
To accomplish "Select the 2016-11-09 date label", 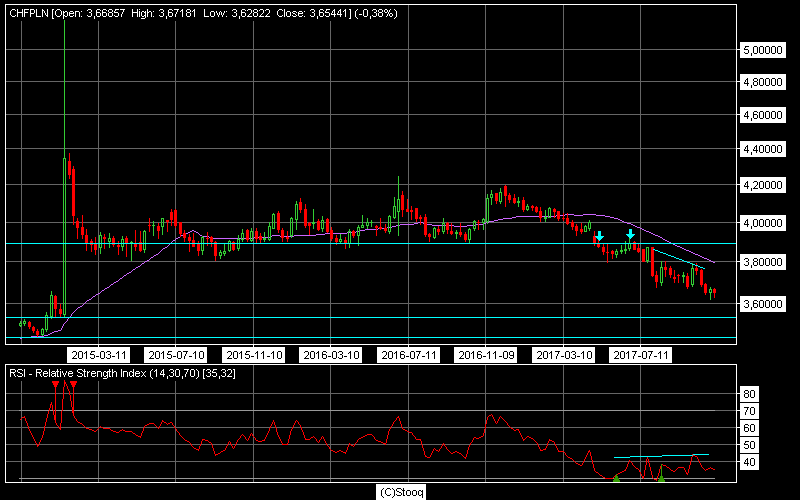I will point(486,355).
